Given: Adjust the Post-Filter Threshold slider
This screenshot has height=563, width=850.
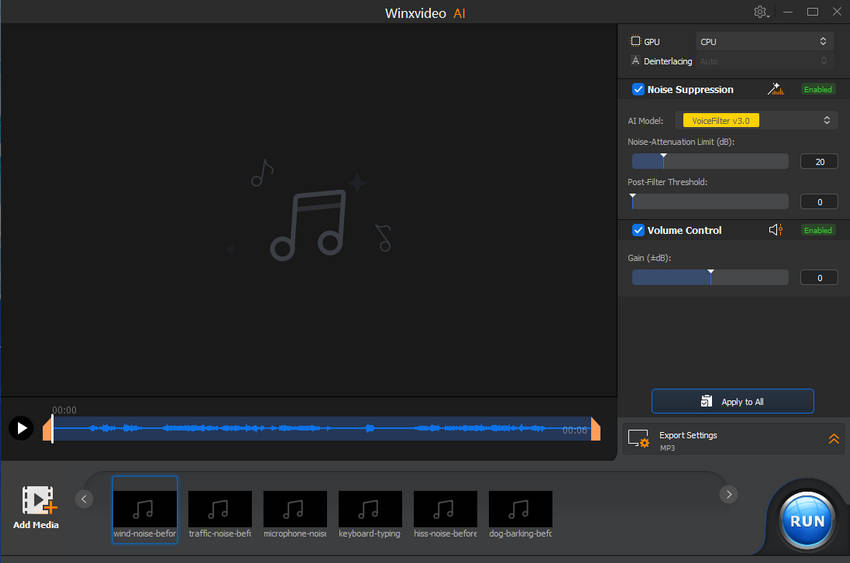Looking at the screenshot, I should click(x=710, y=201).
